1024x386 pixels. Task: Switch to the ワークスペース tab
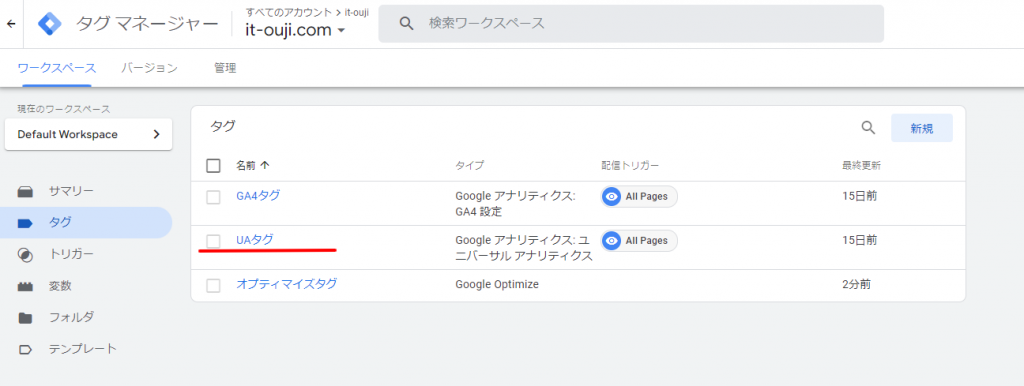57,68
